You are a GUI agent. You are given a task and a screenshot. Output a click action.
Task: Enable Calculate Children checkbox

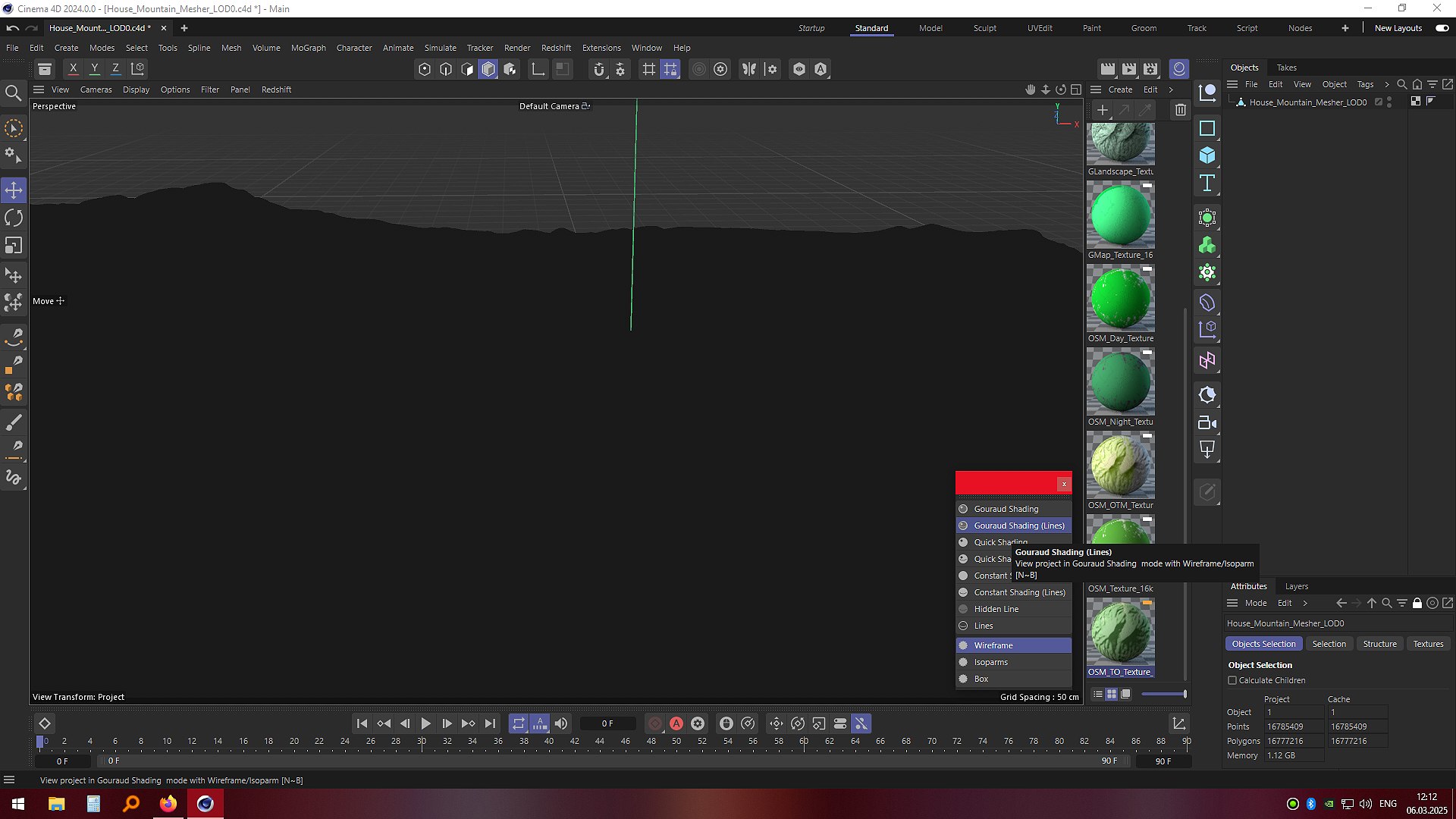coord(1232,680)
